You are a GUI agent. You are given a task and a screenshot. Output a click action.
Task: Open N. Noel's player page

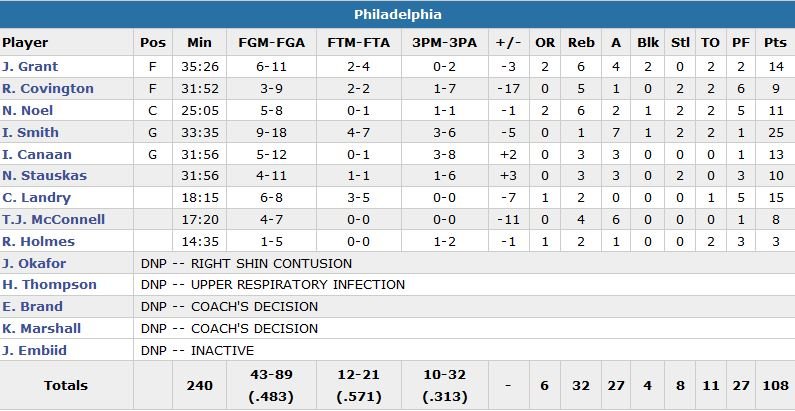click(x=28, y=111)
